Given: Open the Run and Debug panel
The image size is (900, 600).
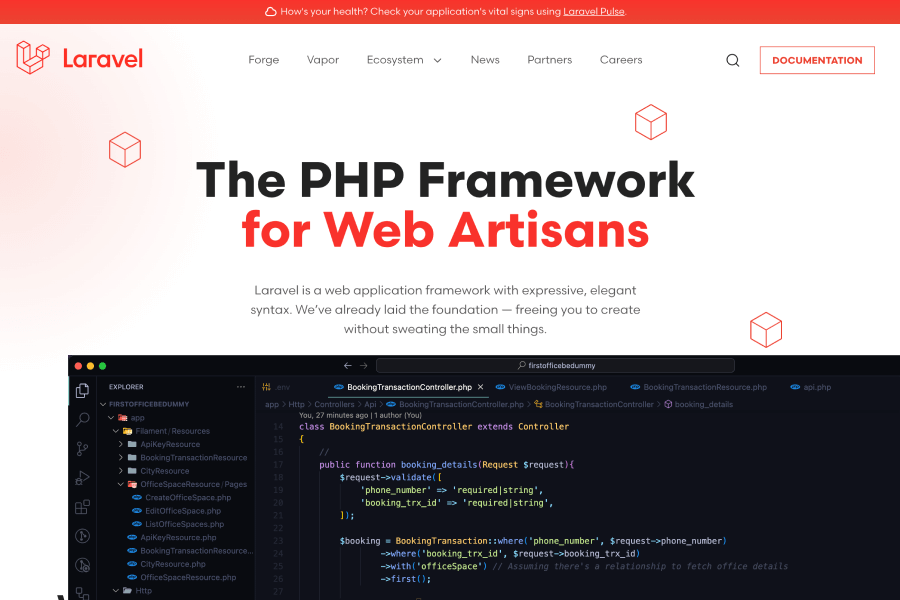Looking at the screenshot, I should coord(82,477).
